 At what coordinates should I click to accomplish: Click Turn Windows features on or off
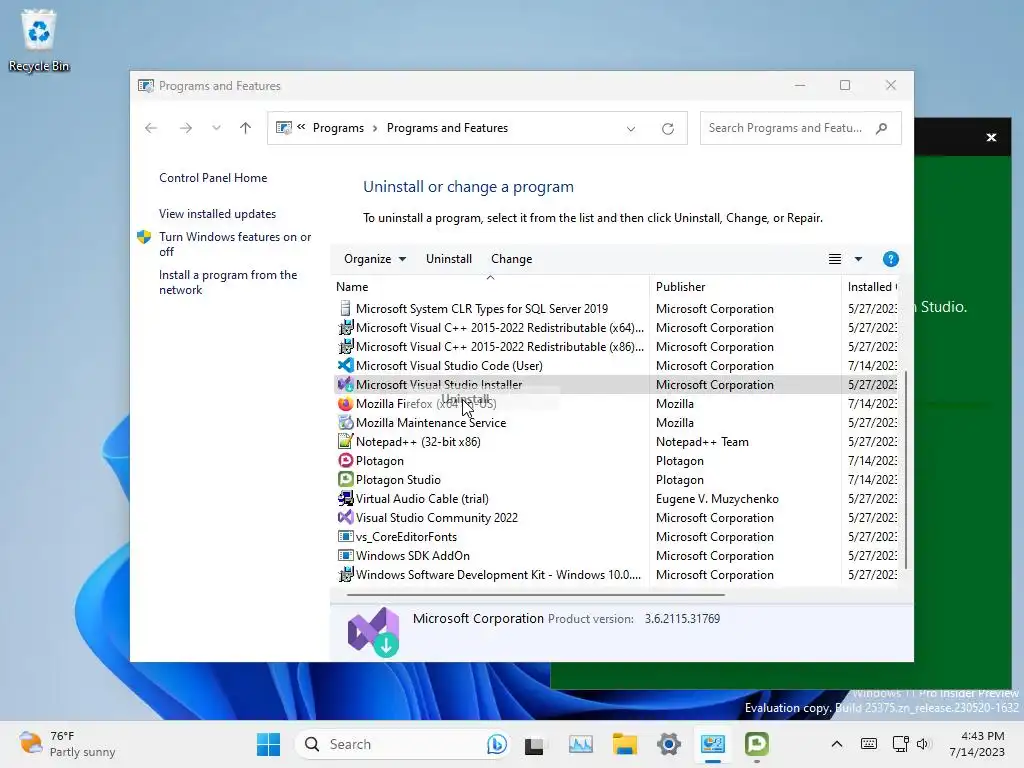tap(235, 244)
